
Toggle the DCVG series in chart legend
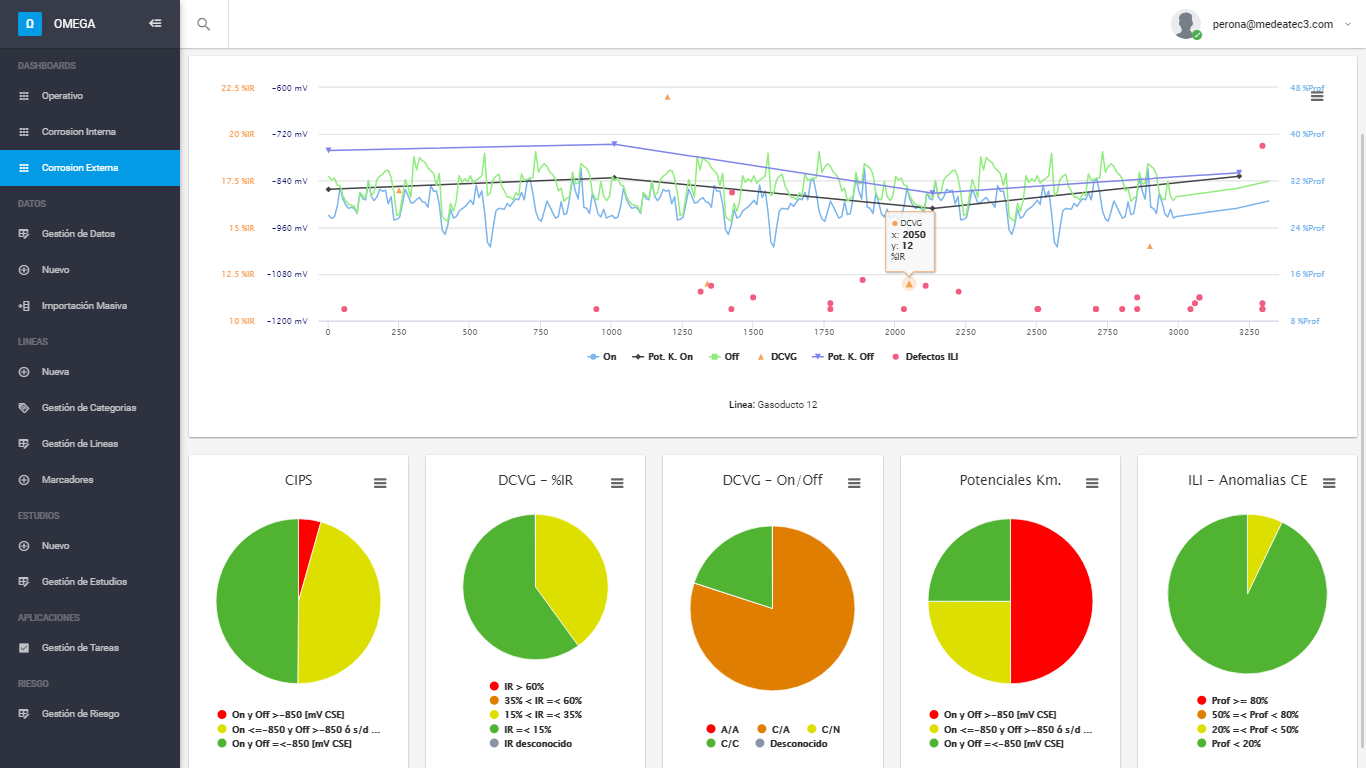(x=776, y=356)
